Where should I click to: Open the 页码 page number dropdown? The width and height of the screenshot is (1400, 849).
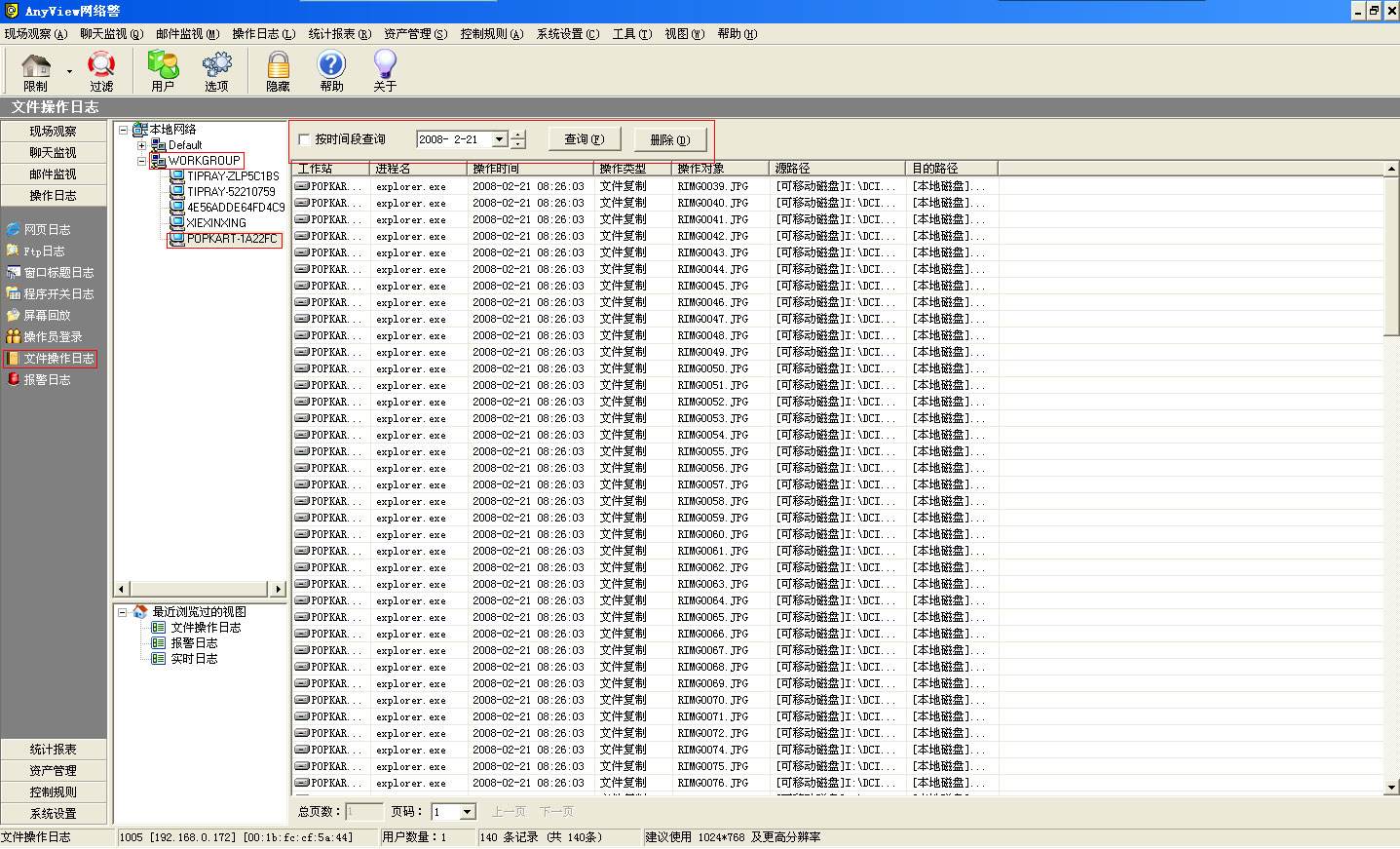point(467,812)
